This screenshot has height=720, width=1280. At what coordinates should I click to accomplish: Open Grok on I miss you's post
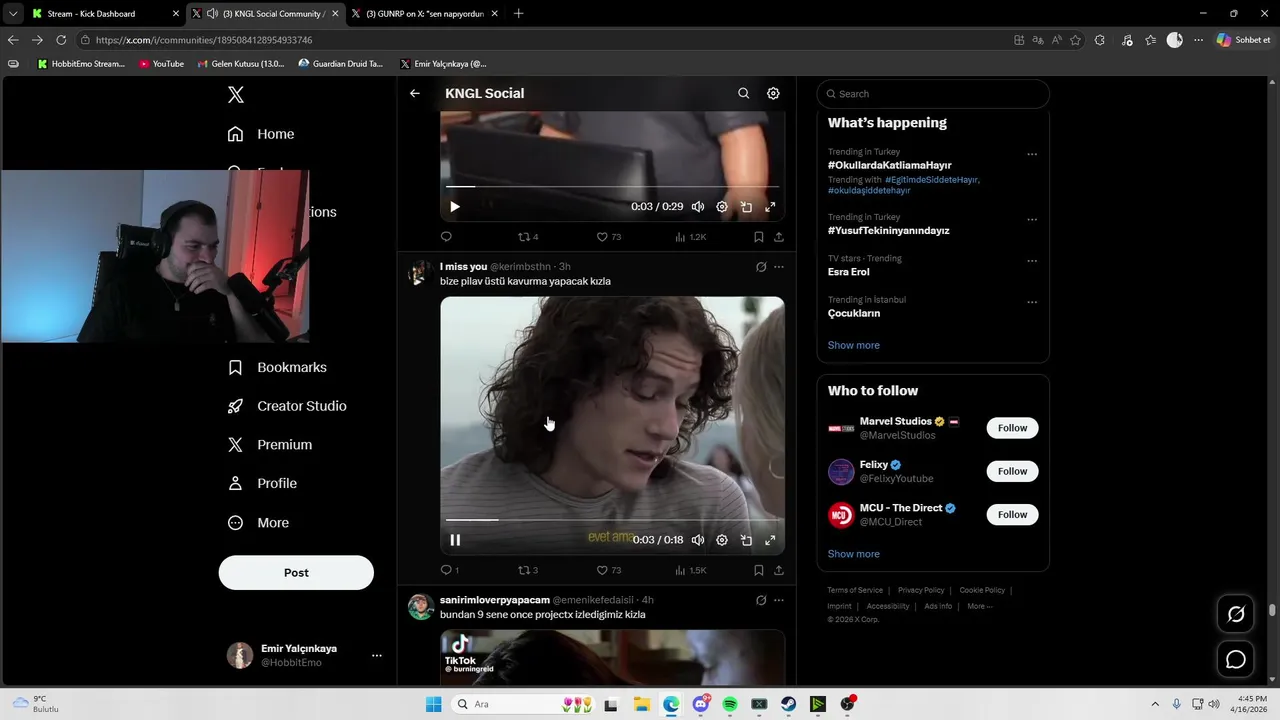click(x=761, y=267)
